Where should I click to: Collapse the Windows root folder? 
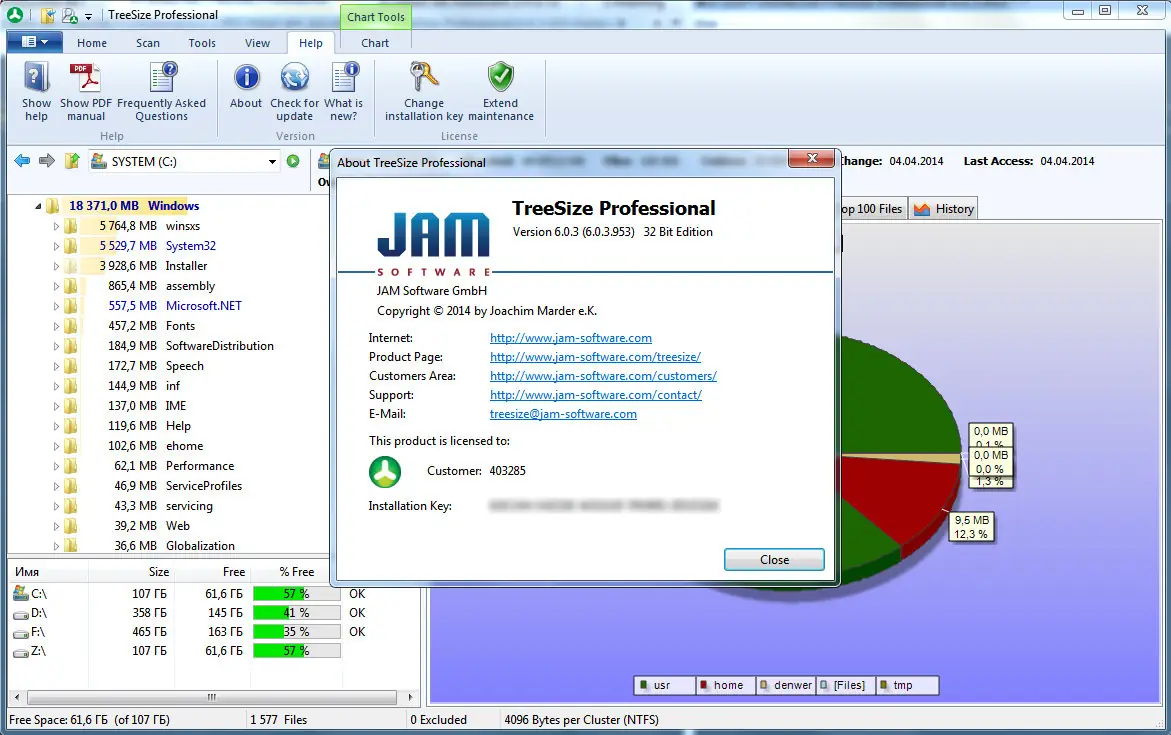tap(38, 206)
